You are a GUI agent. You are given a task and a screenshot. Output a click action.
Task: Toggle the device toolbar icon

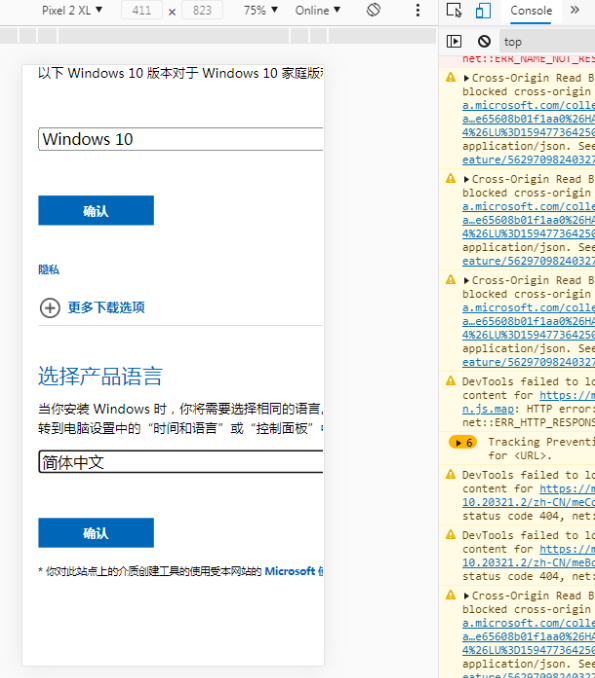[483, 10]
